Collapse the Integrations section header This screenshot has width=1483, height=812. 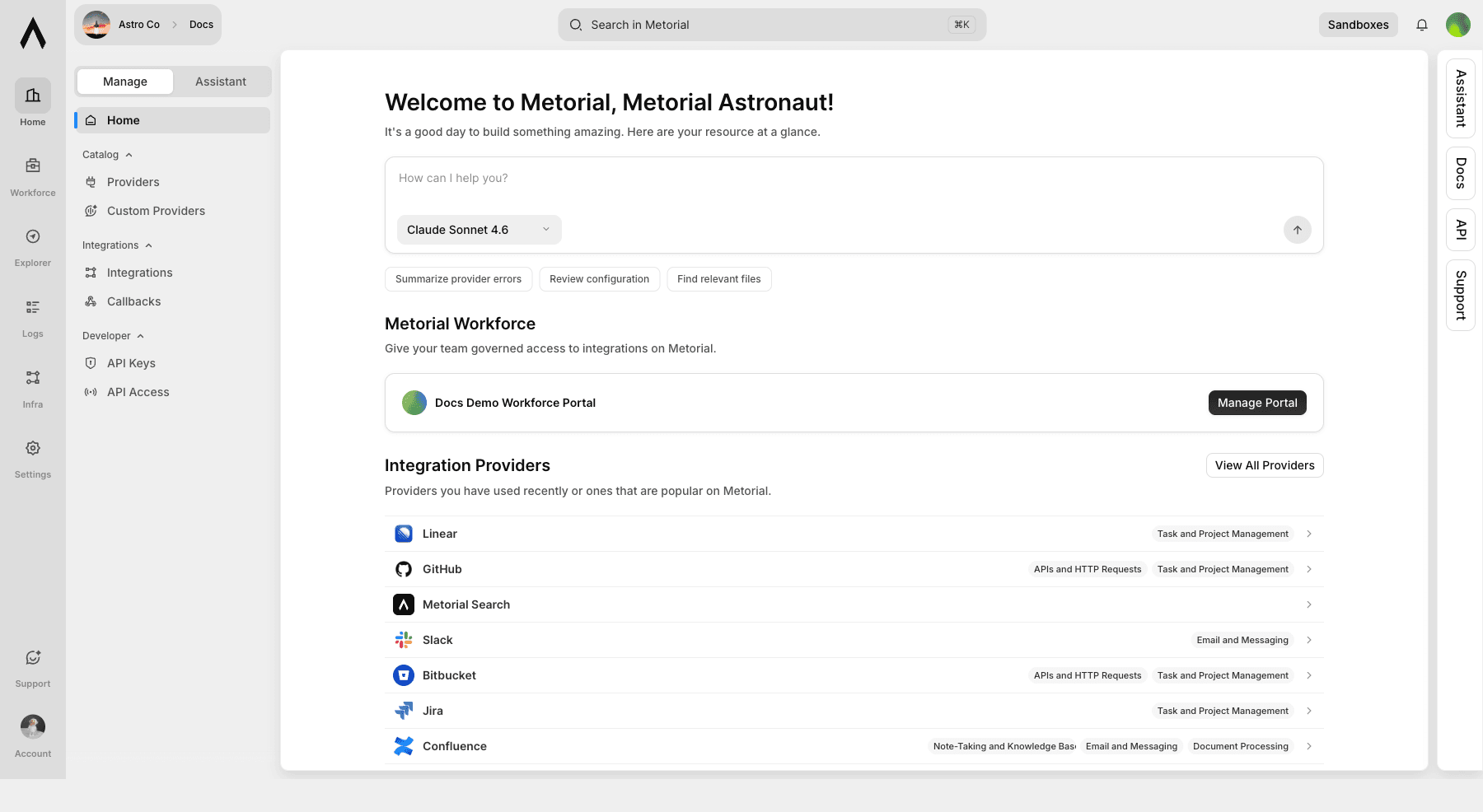click(117, 245)
